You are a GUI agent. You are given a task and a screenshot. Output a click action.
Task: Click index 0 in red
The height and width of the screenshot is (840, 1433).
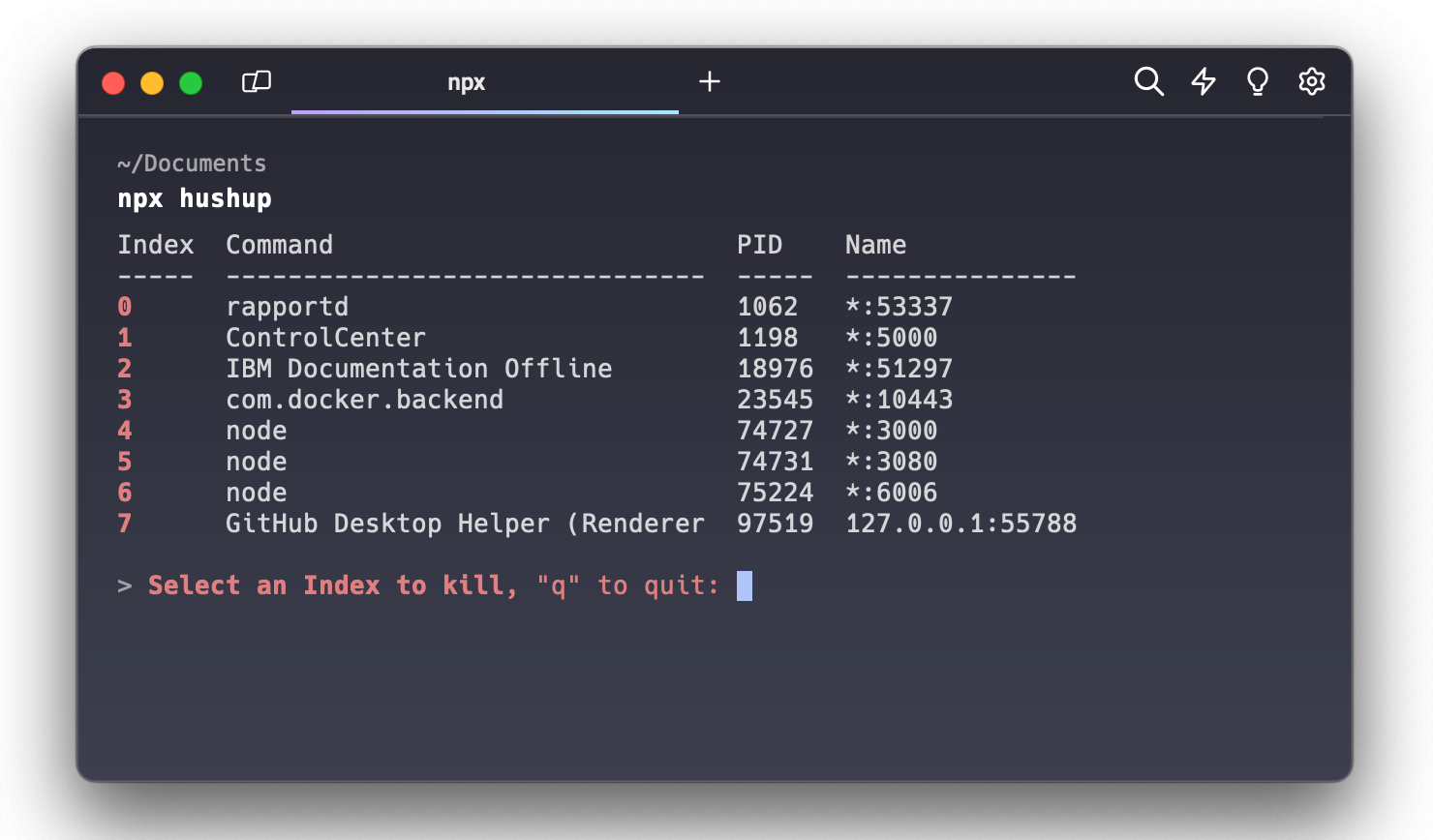(125, 307)
